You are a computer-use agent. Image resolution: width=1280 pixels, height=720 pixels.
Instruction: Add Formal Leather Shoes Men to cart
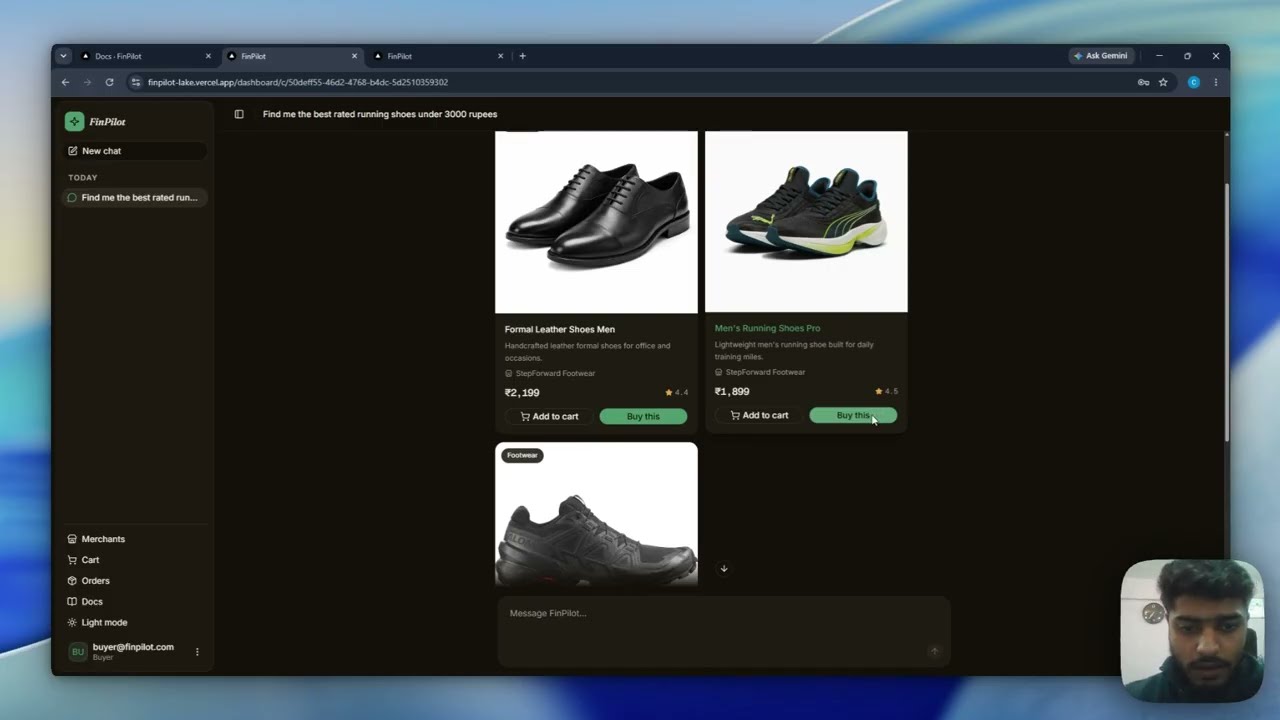click(549, 416)
